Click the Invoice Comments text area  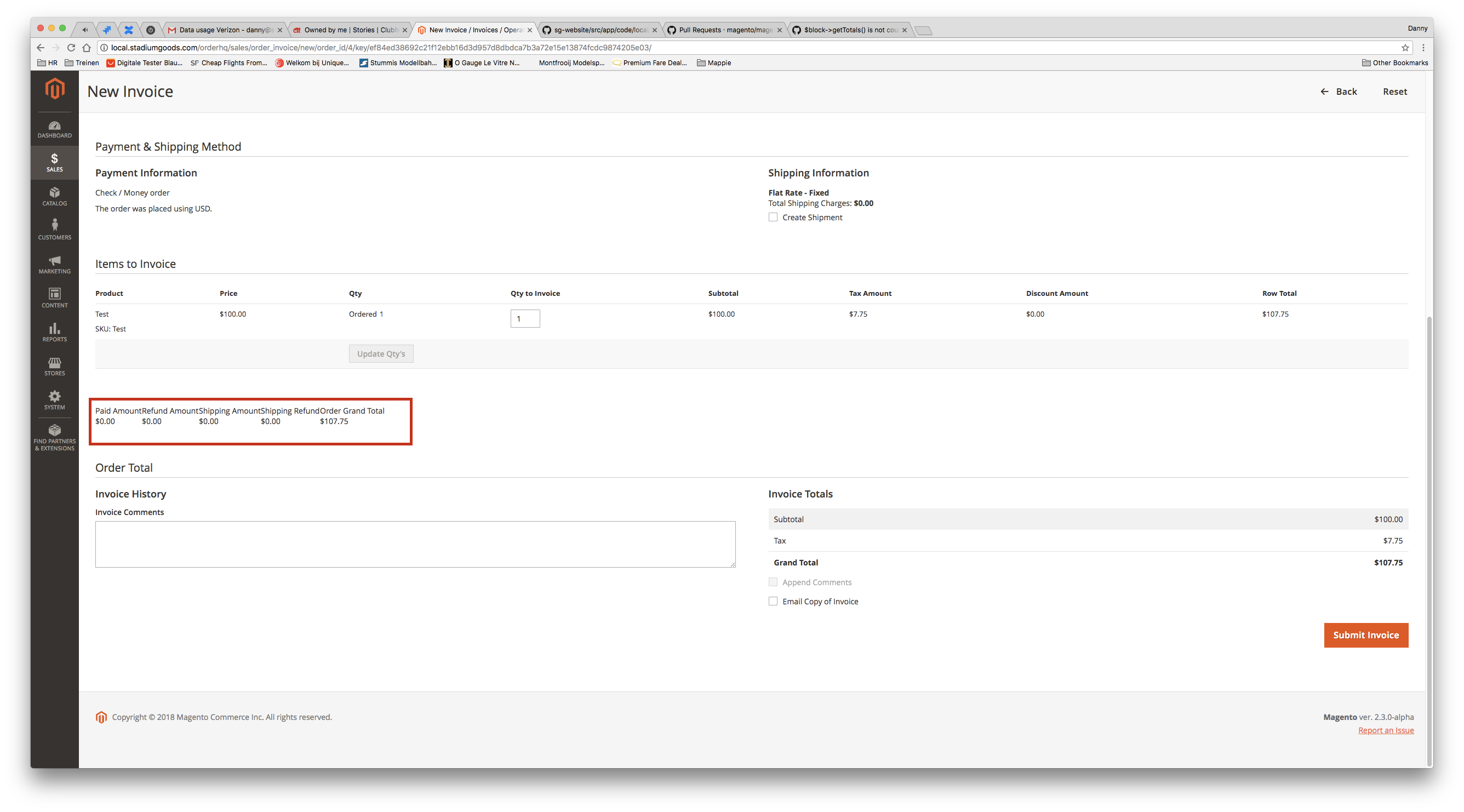[415, 544]
